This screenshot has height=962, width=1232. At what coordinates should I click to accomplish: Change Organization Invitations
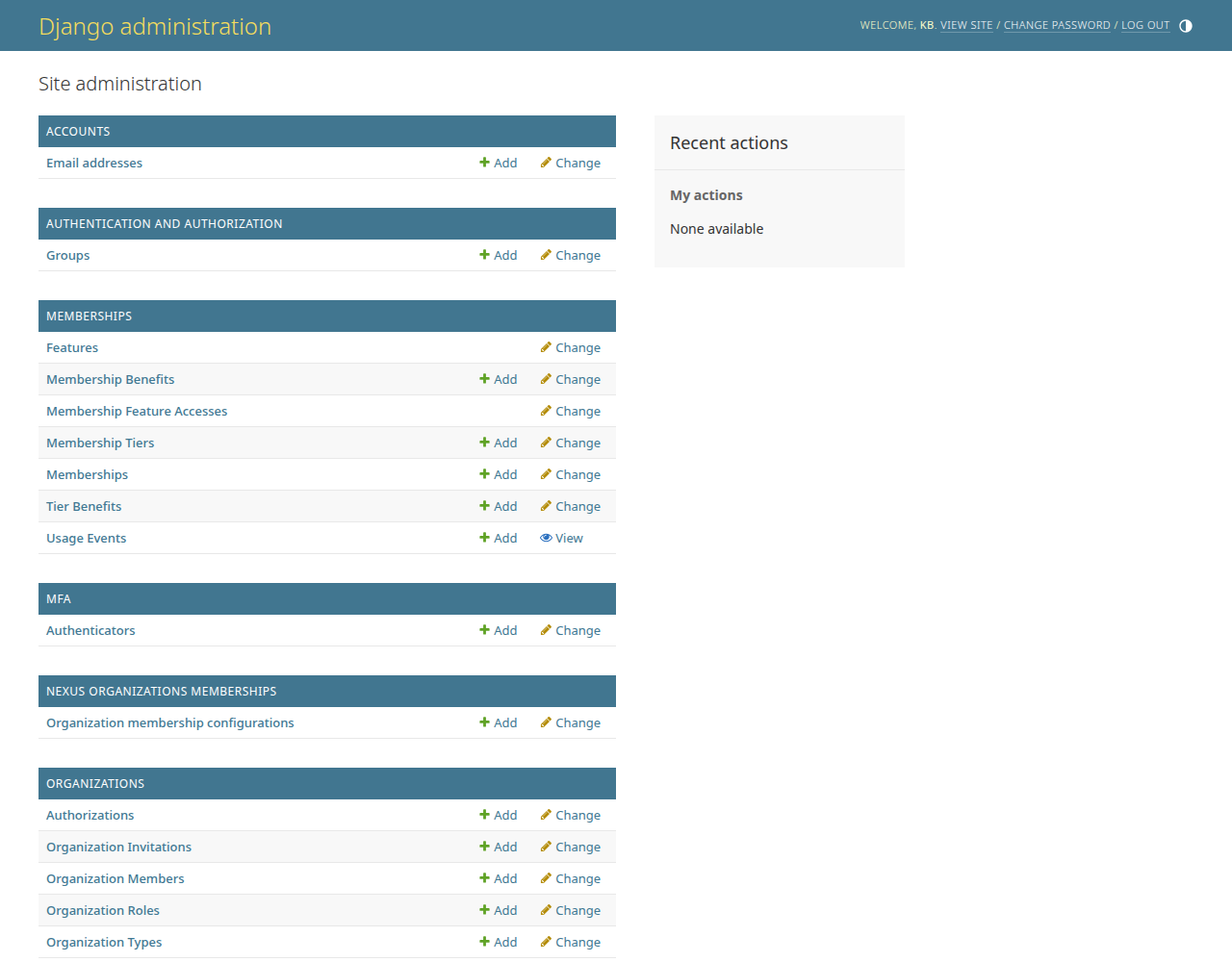[571, 847]
